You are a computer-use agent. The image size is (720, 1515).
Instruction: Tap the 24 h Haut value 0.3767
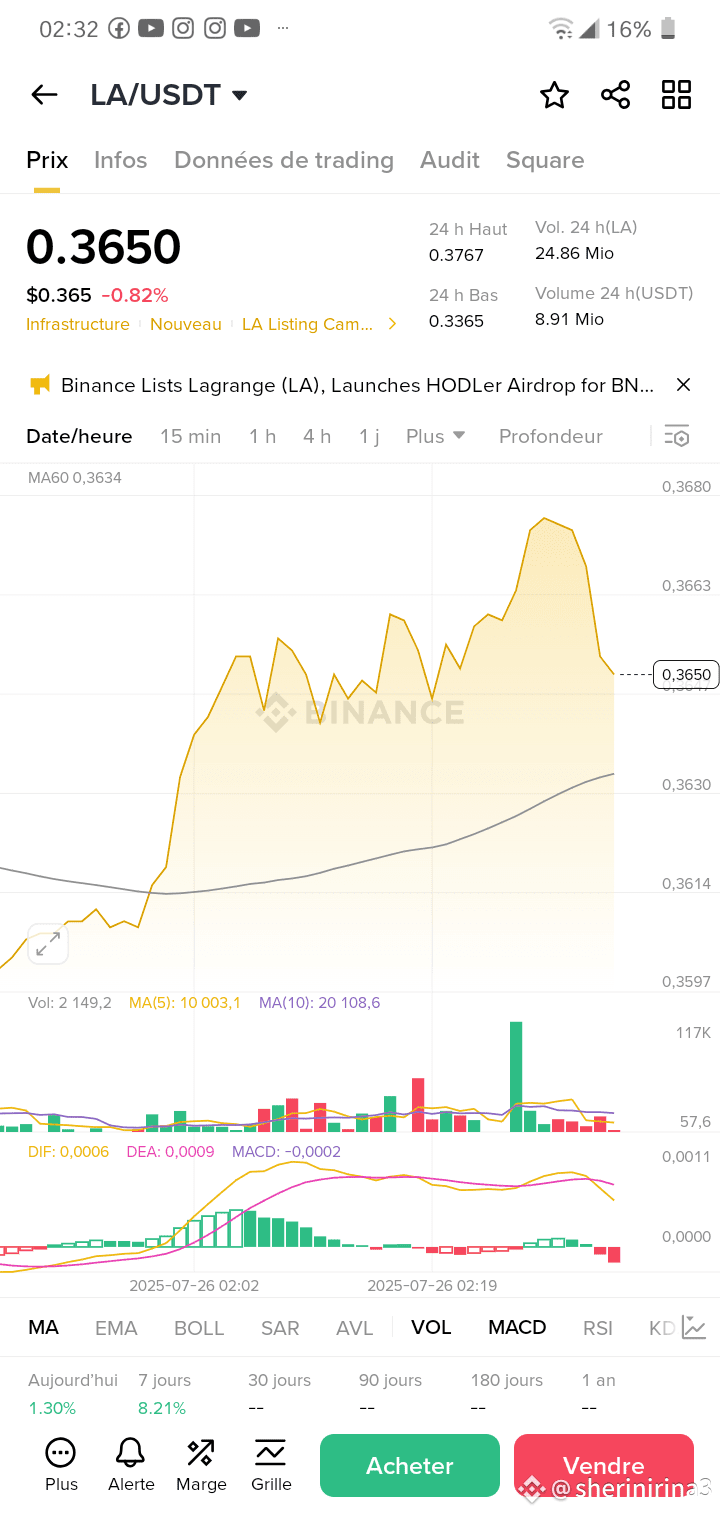click(x=456, y=255)
